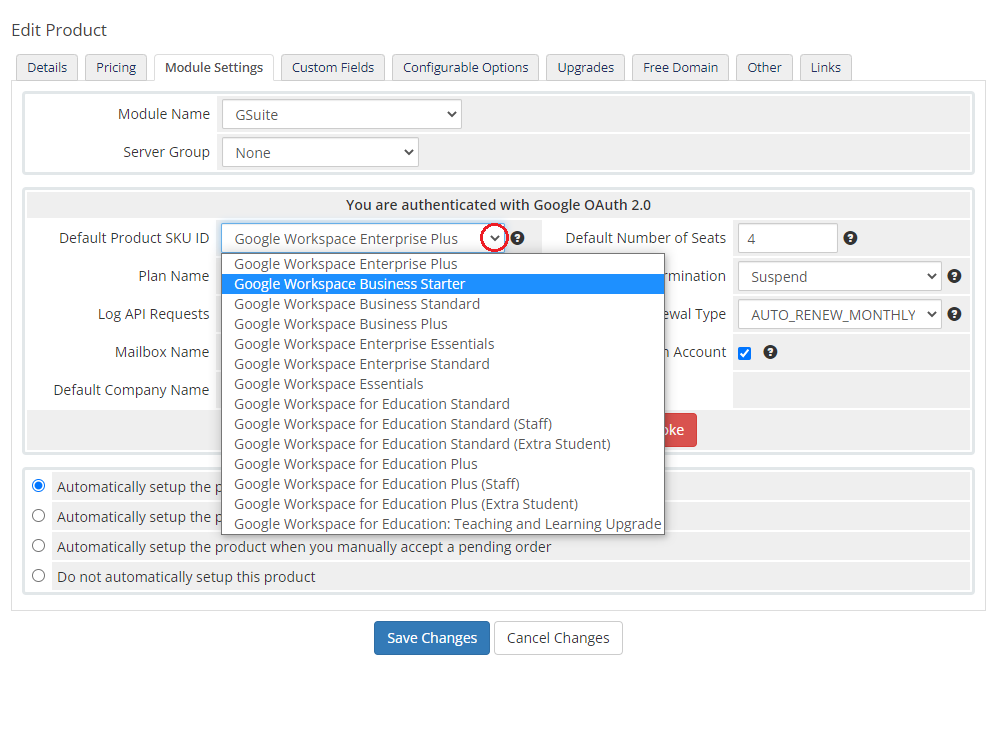This screenshot has height=735, width=998.
Task: Open the Module Name GSuite dropdown
Action: [x=342, y=115]
